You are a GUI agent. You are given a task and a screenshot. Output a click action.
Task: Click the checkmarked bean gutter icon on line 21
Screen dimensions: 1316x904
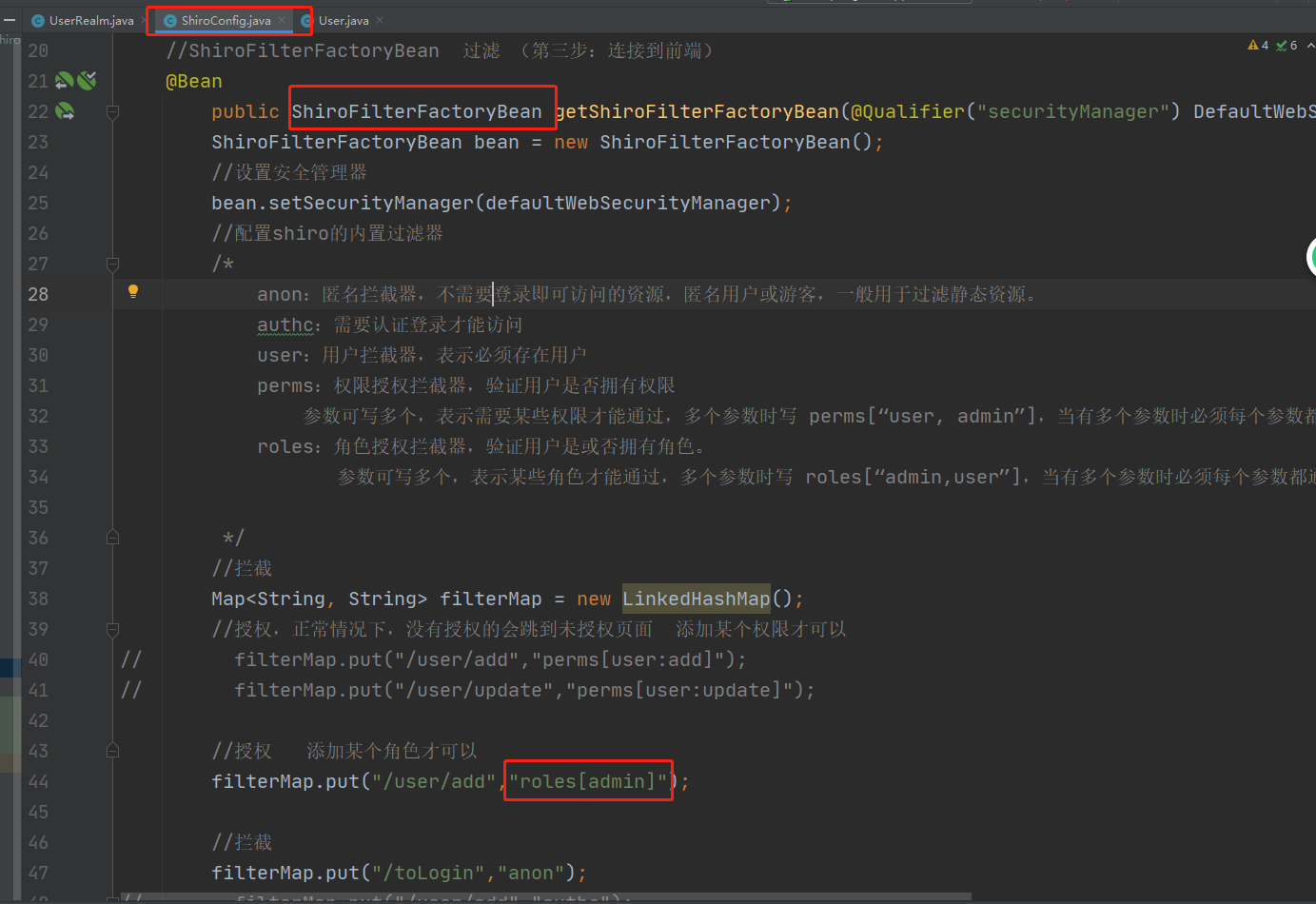tap(87, 81)
